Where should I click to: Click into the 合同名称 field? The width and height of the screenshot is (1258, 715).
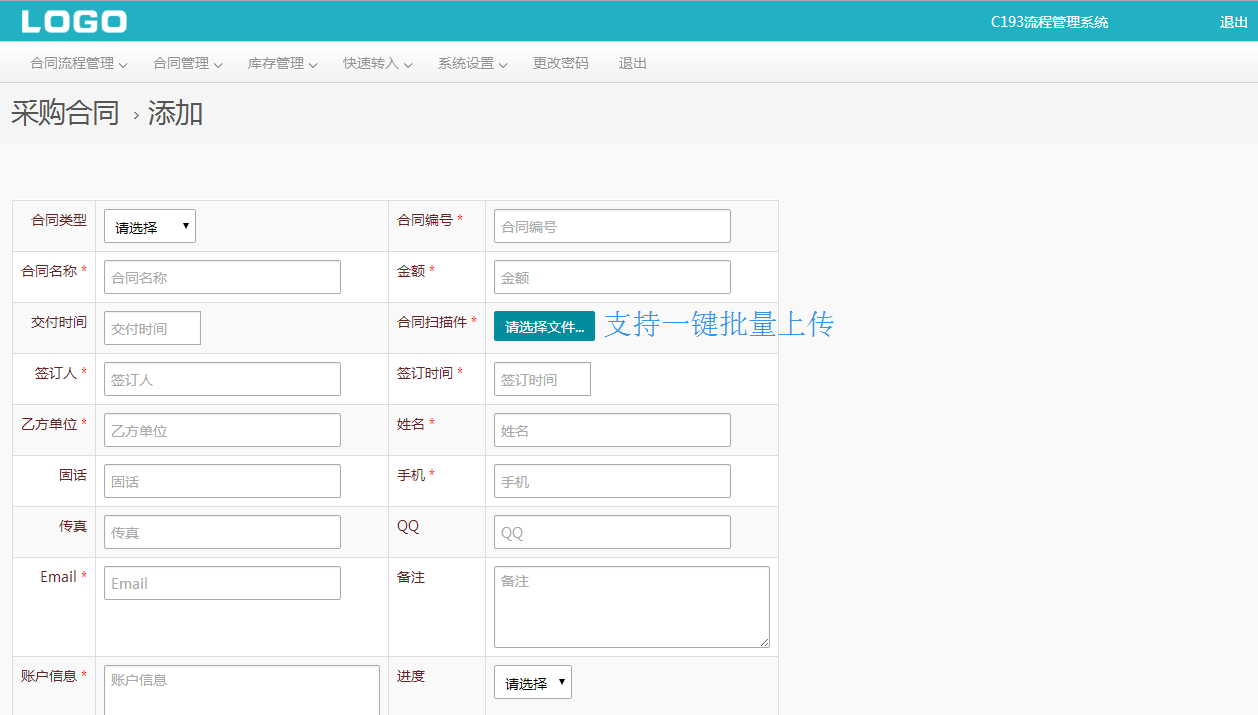pyautogui.click(x=222, y=277)
